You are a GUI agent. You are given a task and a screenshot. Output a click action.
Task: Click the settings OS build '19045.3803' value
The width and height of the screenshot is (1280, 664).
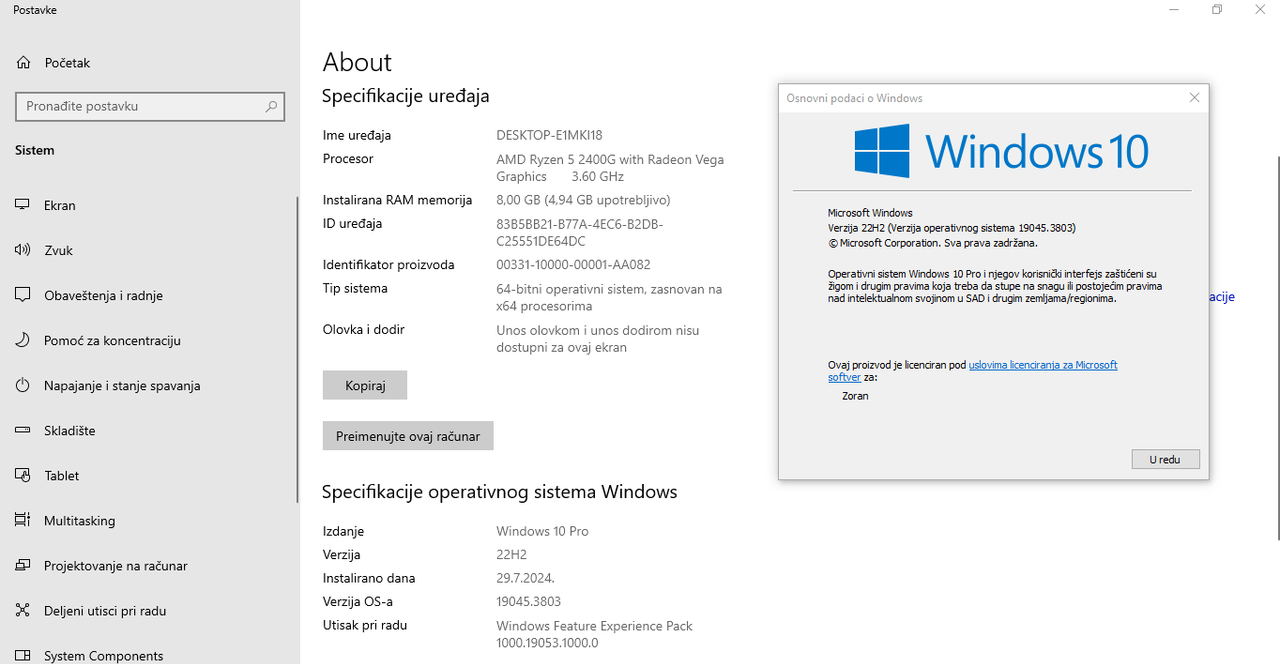528,602
